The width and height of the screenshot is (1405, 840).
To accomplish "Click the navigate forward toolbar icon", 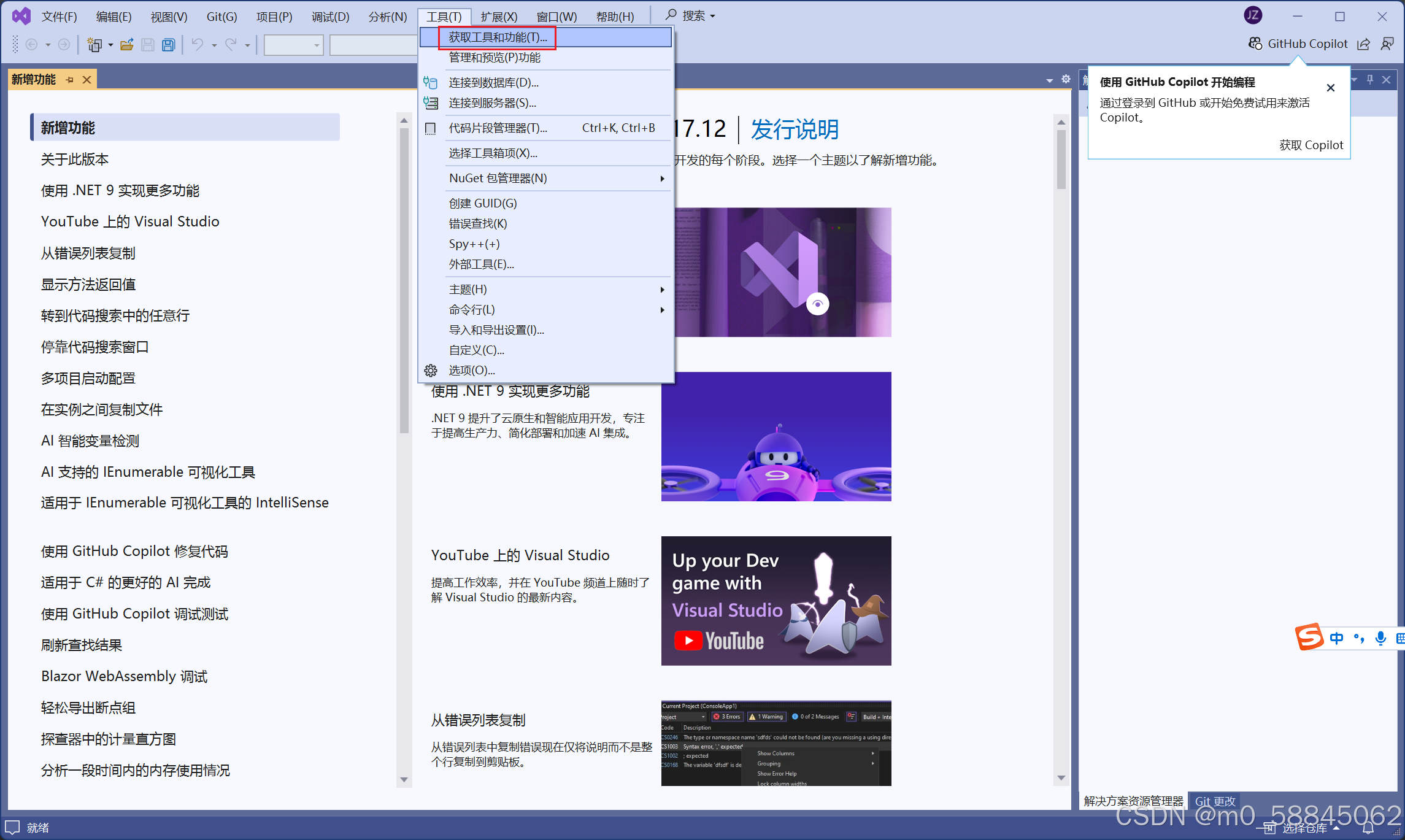I will coord(64,44).
